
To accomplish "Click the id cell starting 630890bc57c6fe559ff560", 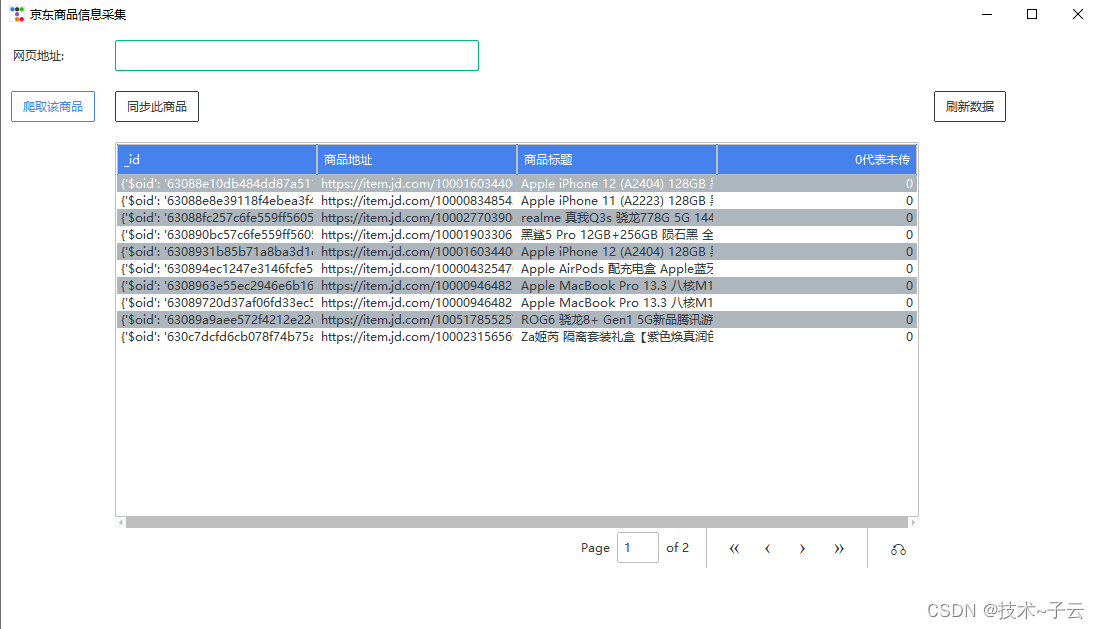I will tap(217, 235).
